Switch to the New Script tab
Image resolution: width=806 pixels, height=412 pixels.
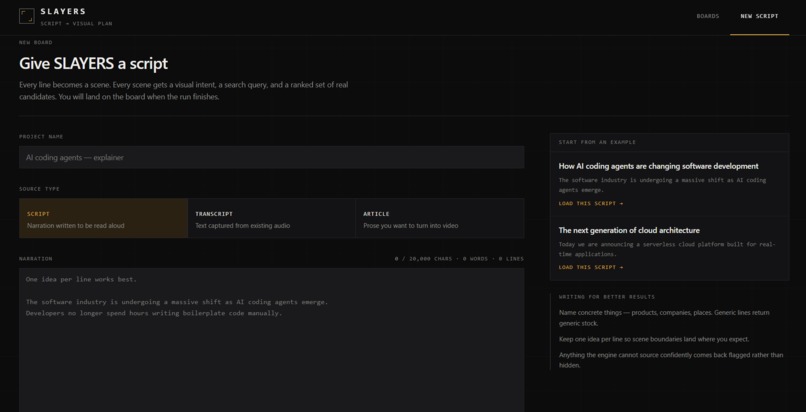click(x=759, y=16)
